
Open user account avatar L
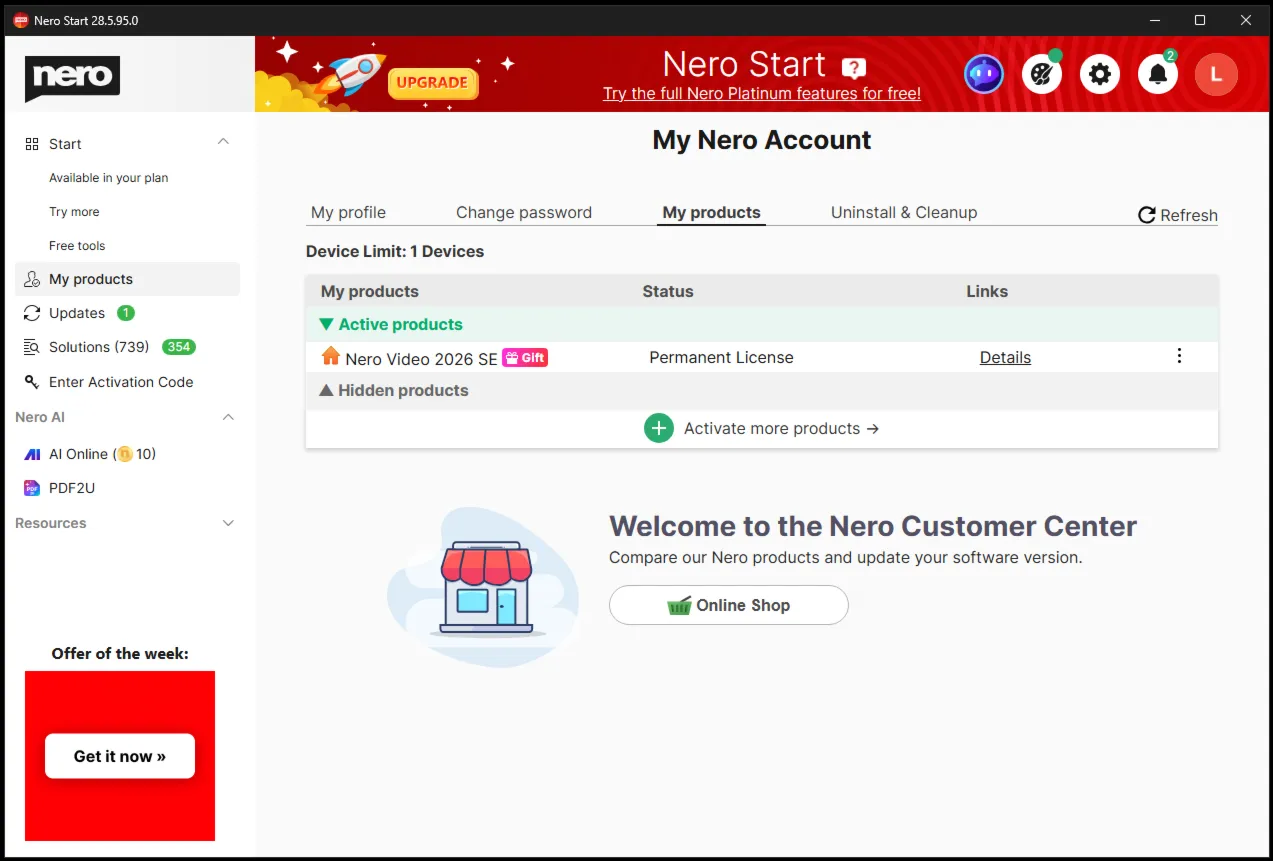pos(1216,74)
